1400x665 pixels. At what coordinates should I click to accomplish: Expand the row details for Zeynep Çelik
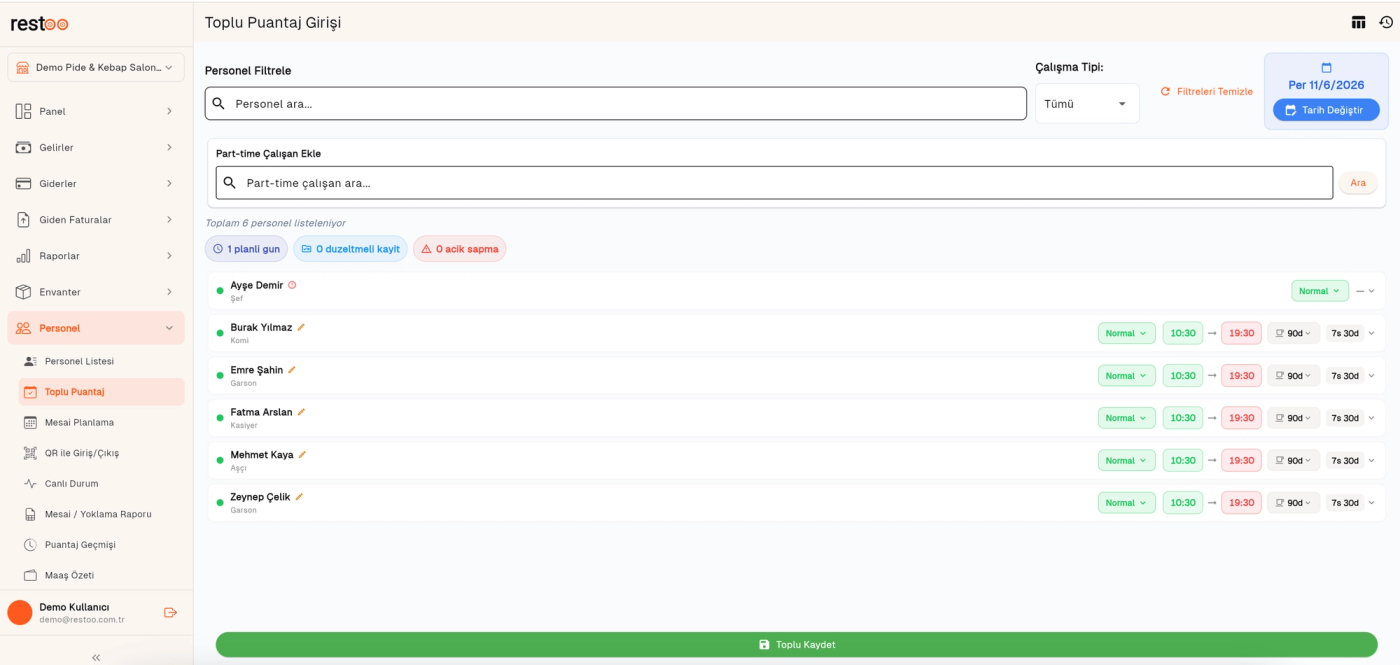click(x=1371, y=503)
